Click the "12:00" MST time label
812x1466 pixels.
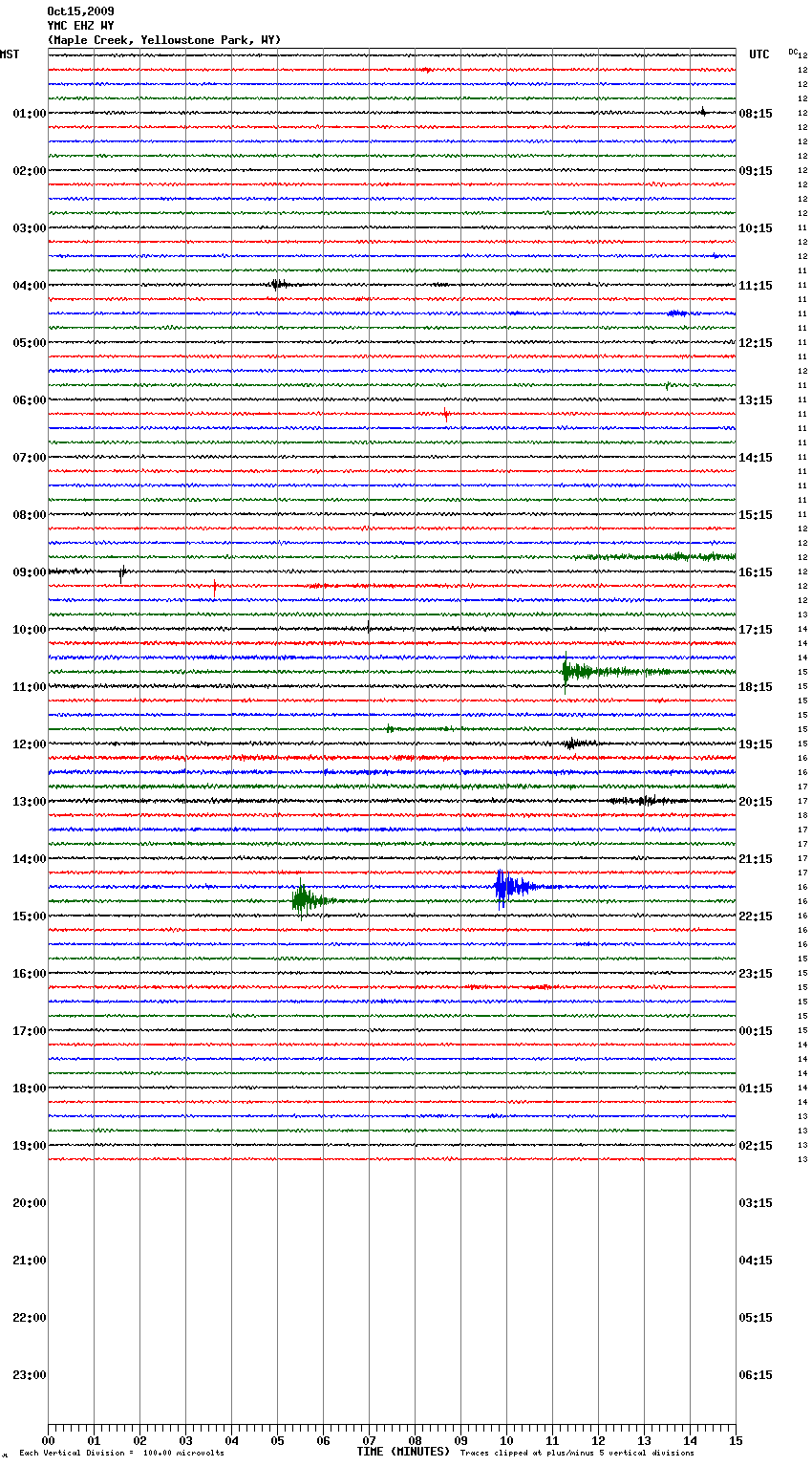tap(29, 744)
